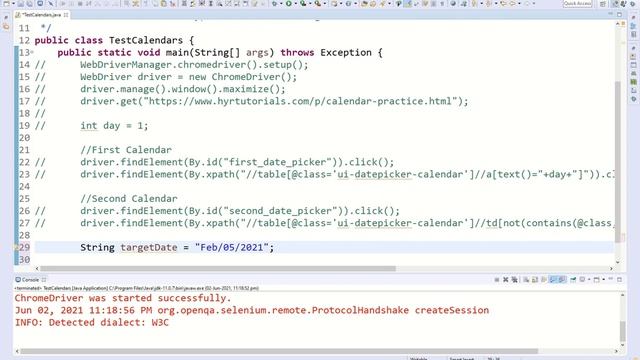The image size is (640, 360).
Task: Open the Open Console dropdown arrow
Action: tap(604, 280)
